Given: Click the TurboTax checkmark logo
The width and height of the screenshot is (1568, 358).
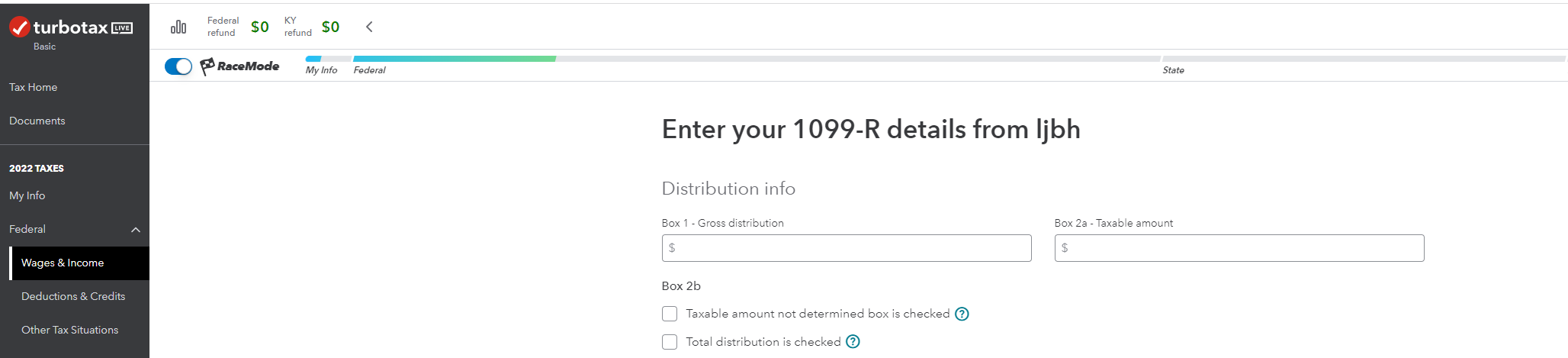Looking at the screenshot, I should pyautogui.click(x=19, y=27).
